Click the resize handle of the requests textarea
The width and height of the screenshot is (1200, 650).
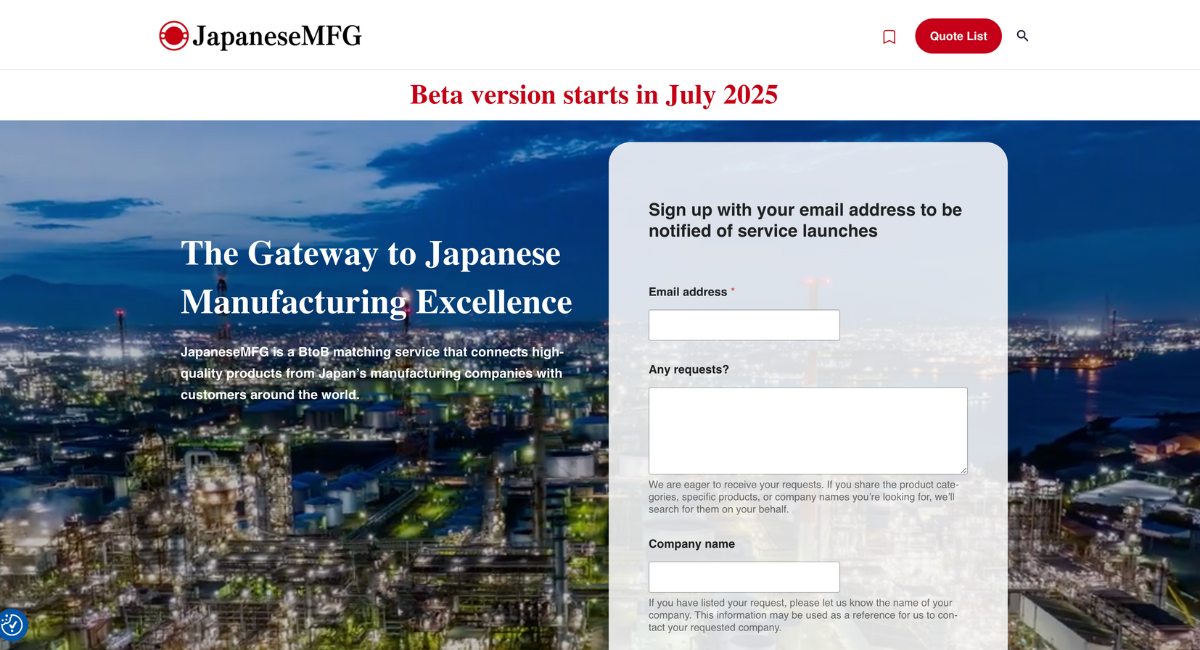pyautogui.click(x=962, y=469)
